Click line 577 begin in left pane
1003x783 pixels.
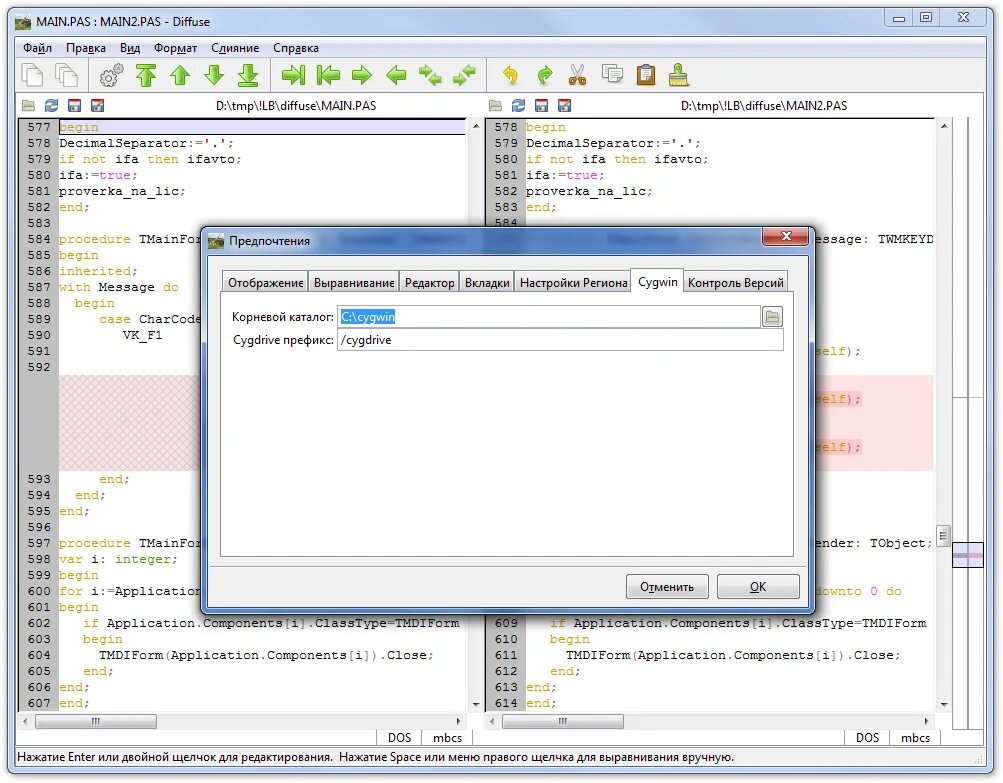(x=262, y=127)
